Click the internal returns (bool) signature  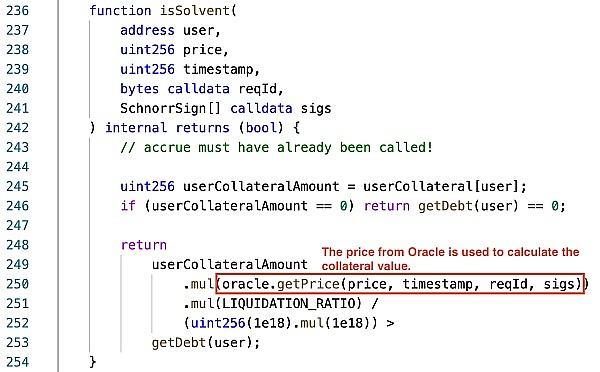coord(194,127)
